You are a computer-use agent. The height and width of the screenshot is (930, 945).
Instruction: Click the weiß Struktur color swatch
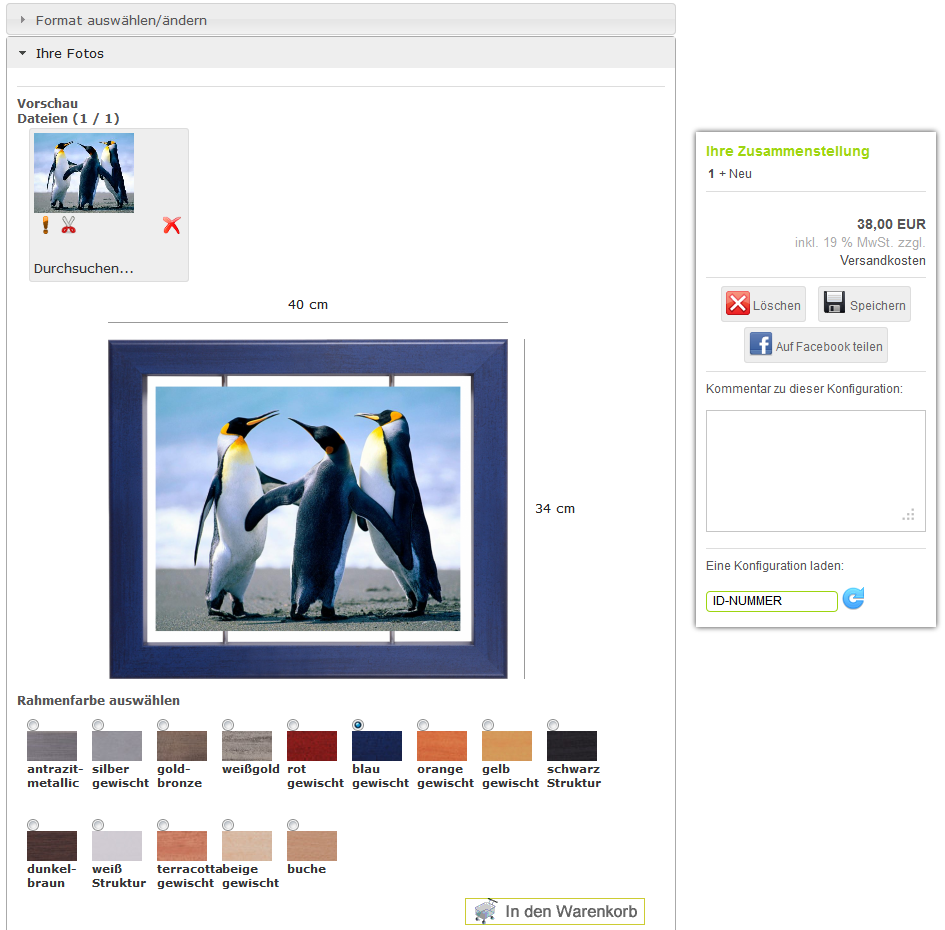[x=117, y=846]
